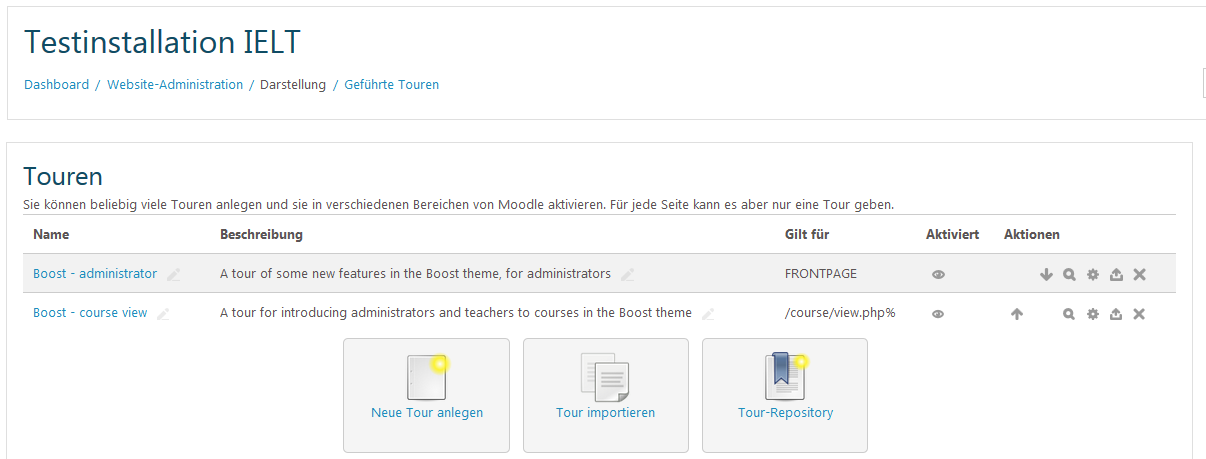This screenshot has width=1206, height=459.
Task: Open the Dashboard breadcrumb link
Action: [56, 85]
